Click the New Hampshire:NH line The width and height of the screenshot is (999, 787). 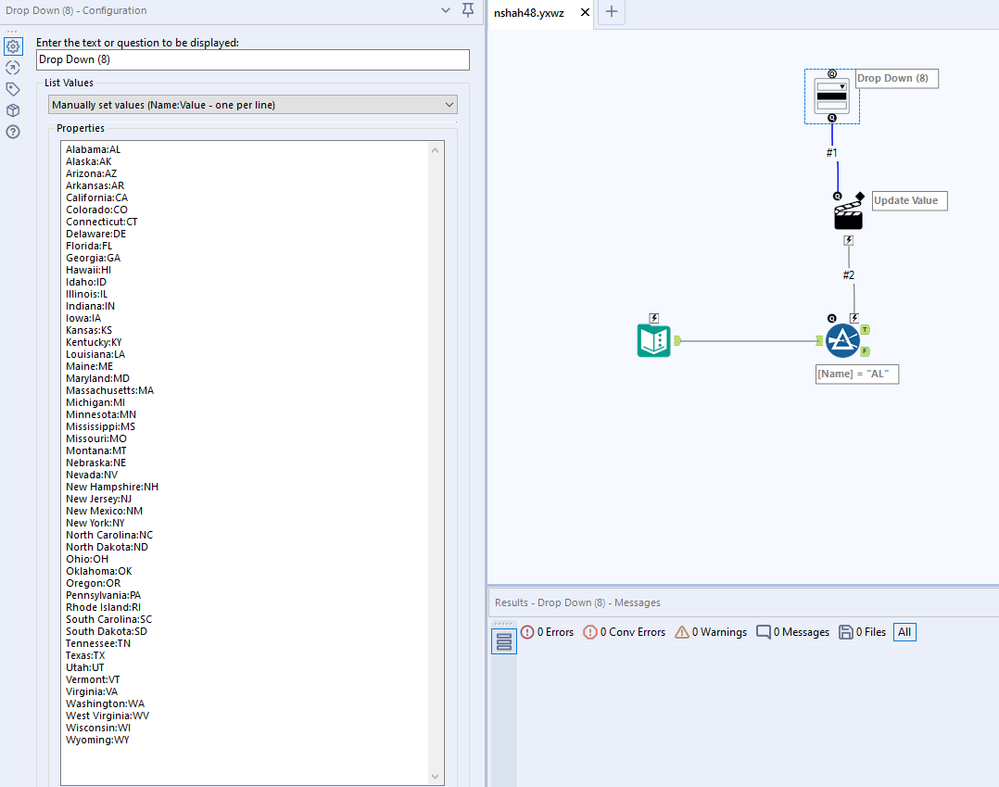click(112, 487)
